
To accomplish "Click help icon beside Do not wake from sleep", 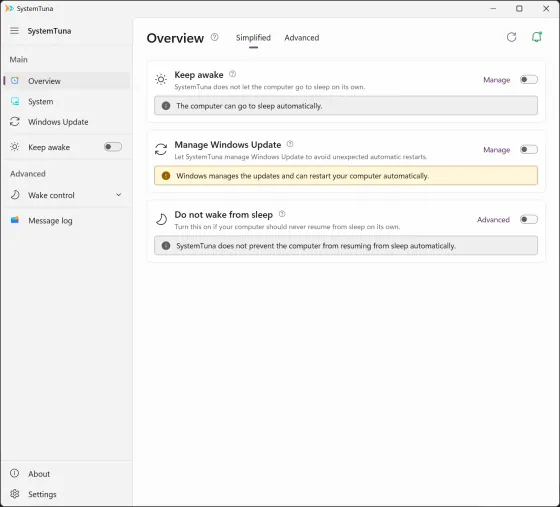I will point(282,214).
